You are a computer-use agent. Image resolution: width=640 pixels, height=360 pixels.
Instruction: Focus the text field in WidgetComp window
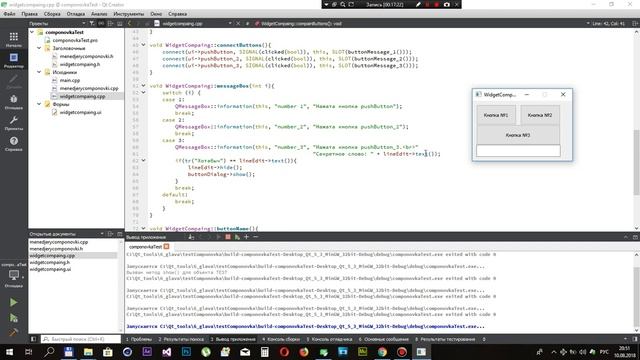pos(518,151)
